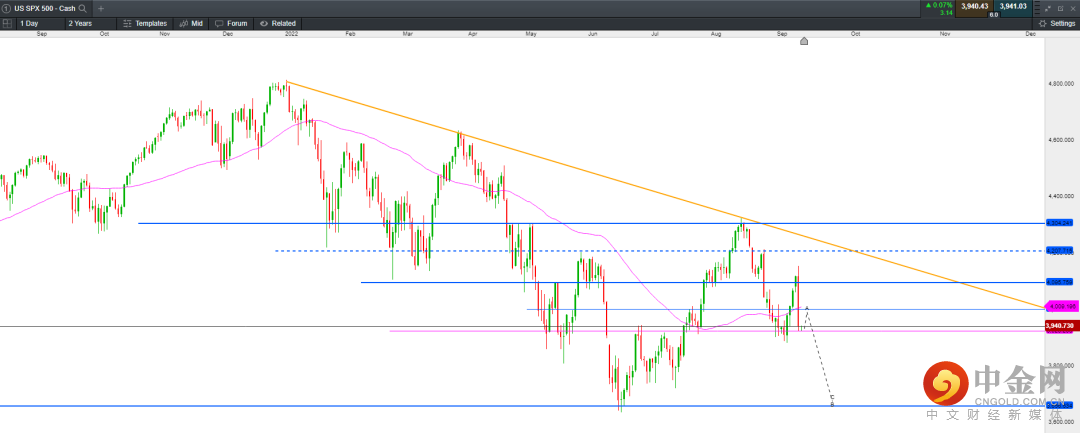Click the magenta 4,009.196 moving average label
Screen dimensions: 1080x433
[x=1059, y=305]
